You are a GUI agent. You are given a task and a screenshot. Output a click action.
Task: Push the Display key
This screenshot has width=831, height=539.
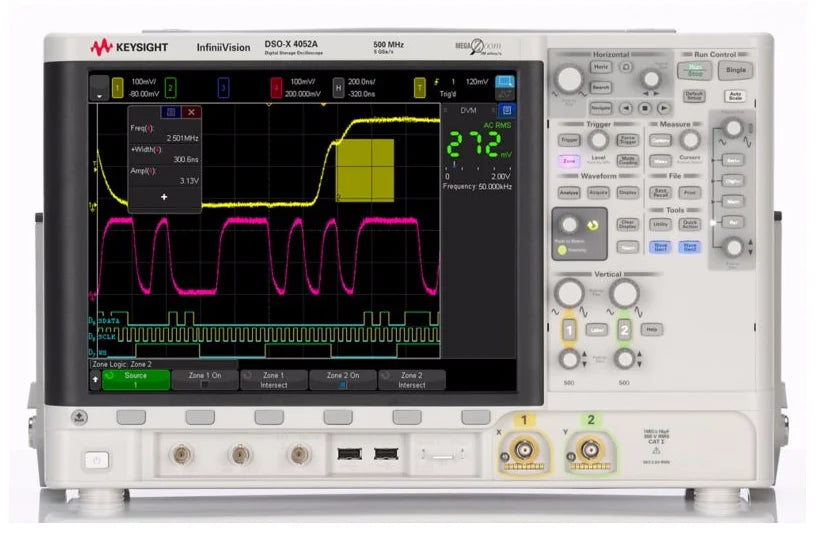point(627,193)
